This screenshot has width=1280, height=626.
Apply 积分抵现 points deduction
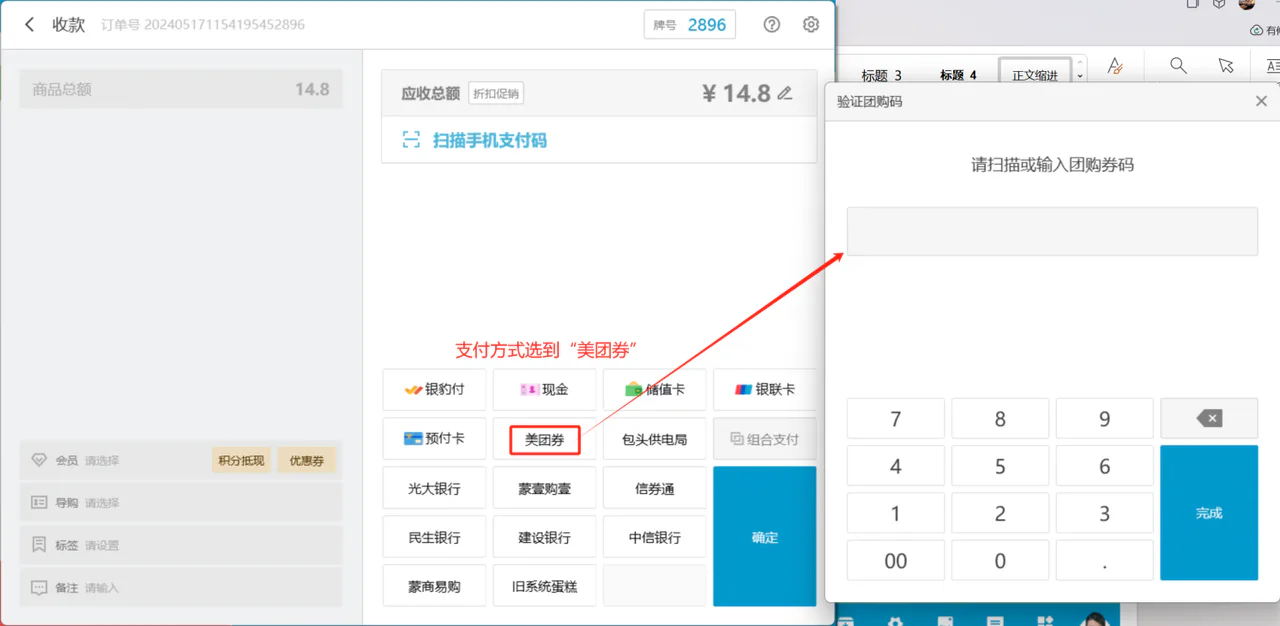pos(241,460)
